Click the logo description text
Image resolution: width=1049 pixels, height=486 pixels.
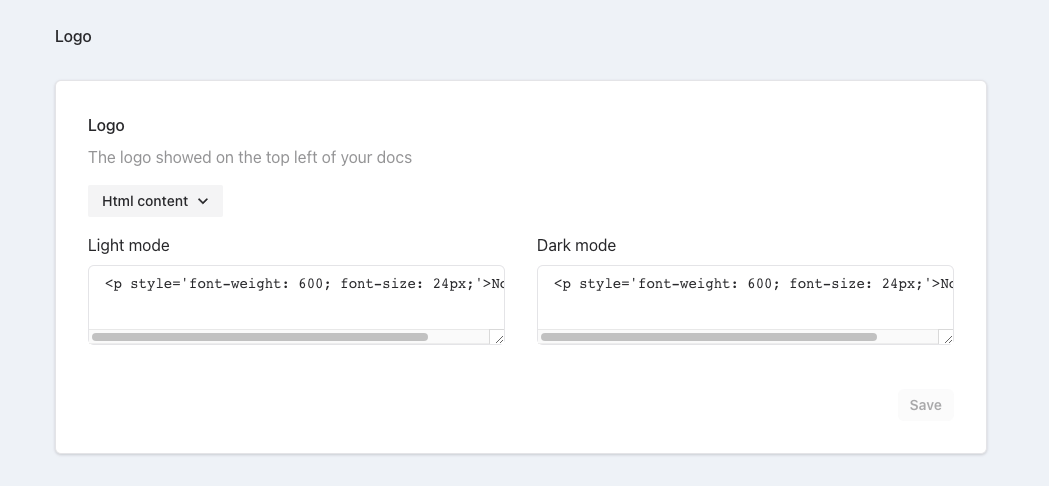pos(250,157)
